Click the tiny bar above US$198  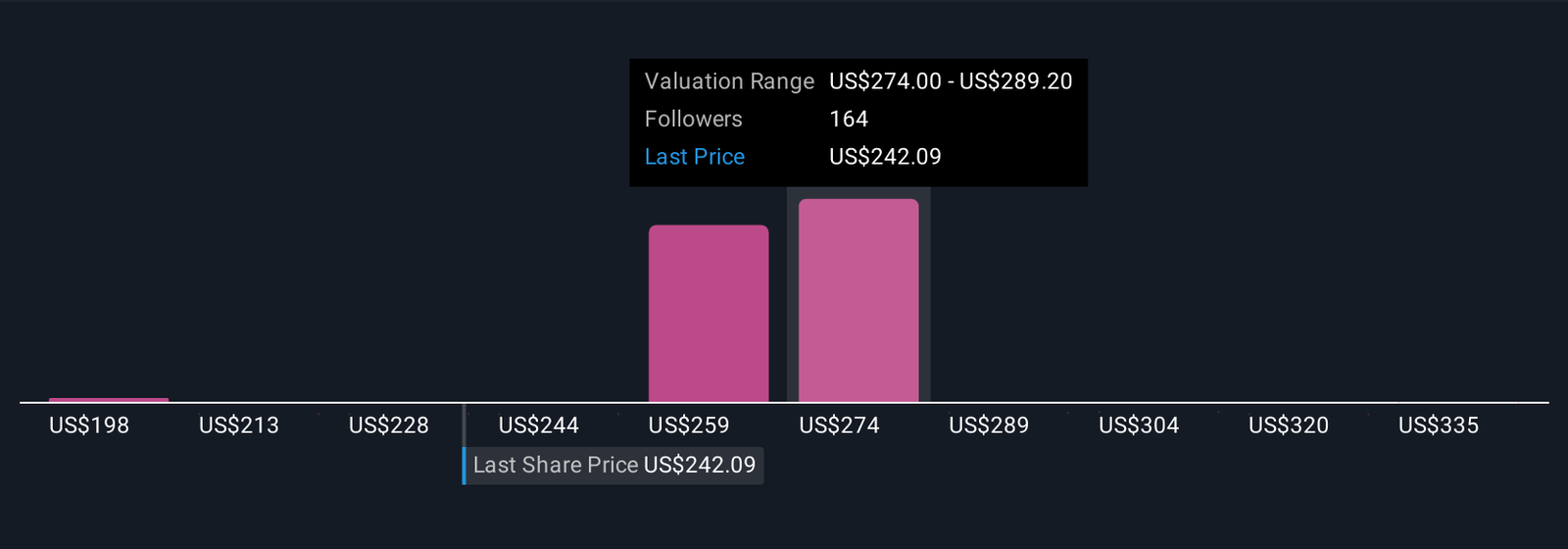pos(109,400)
